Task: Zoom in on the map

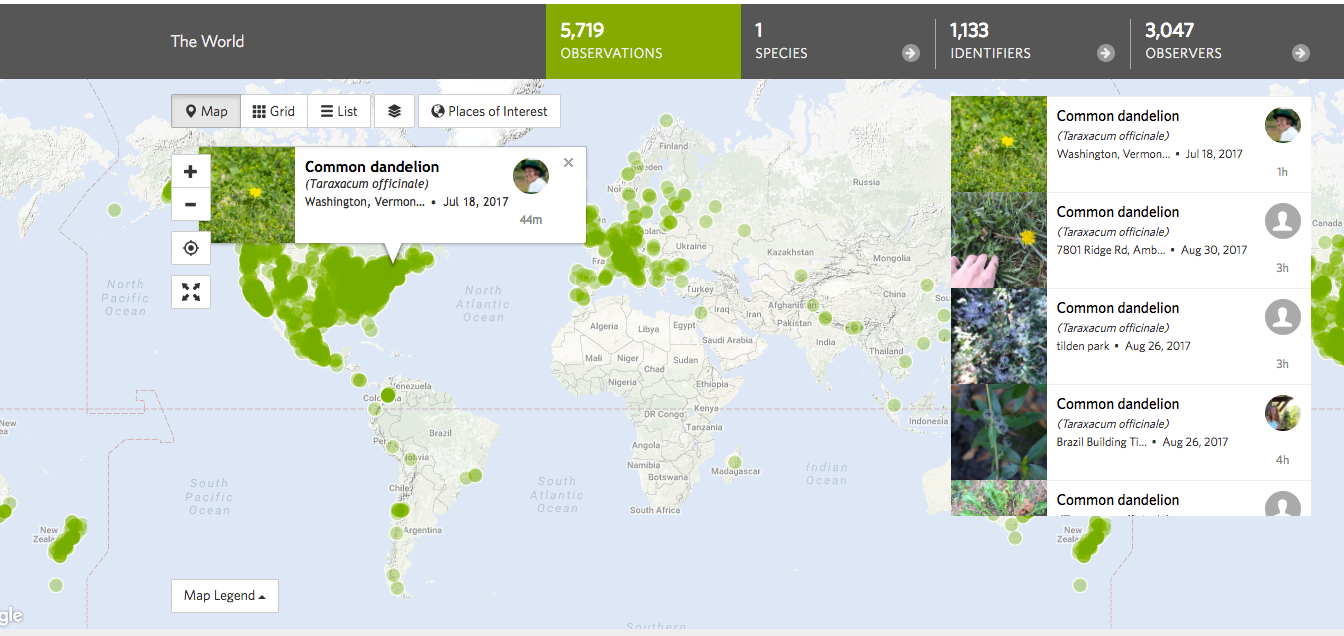Action: click(190, 171)
